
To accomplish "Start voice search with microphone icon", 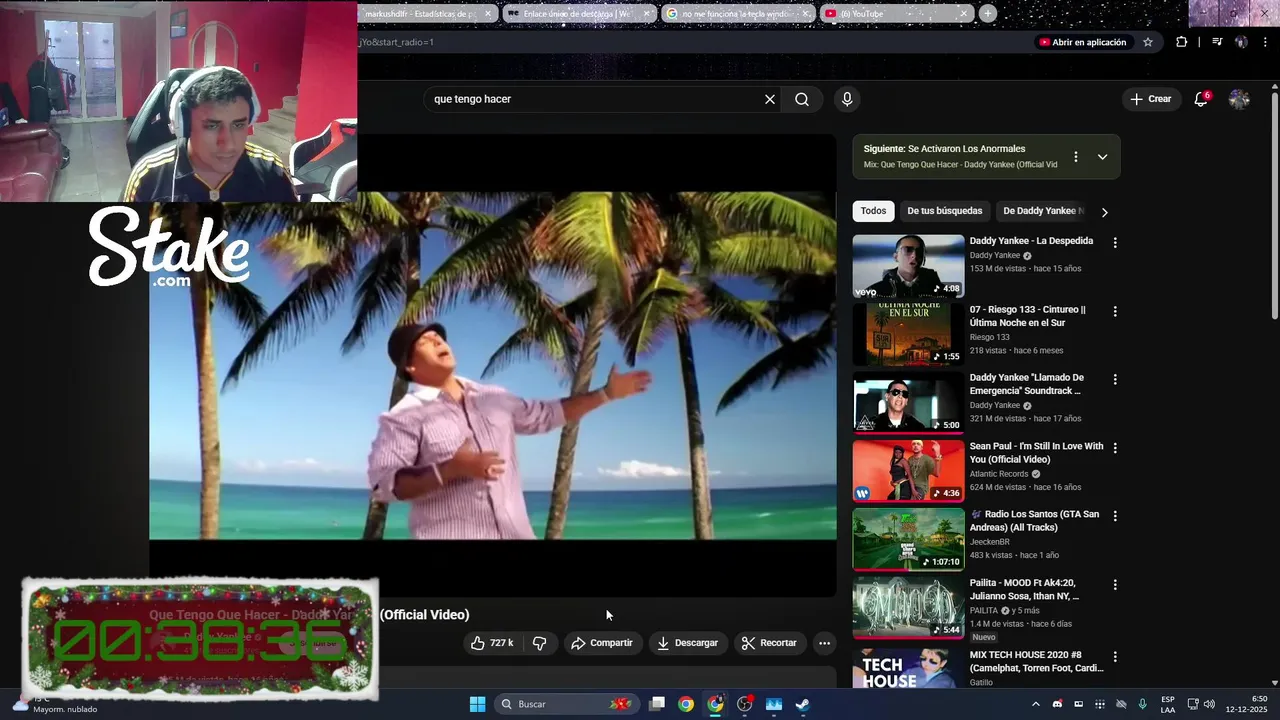I will tap(847, 99).
